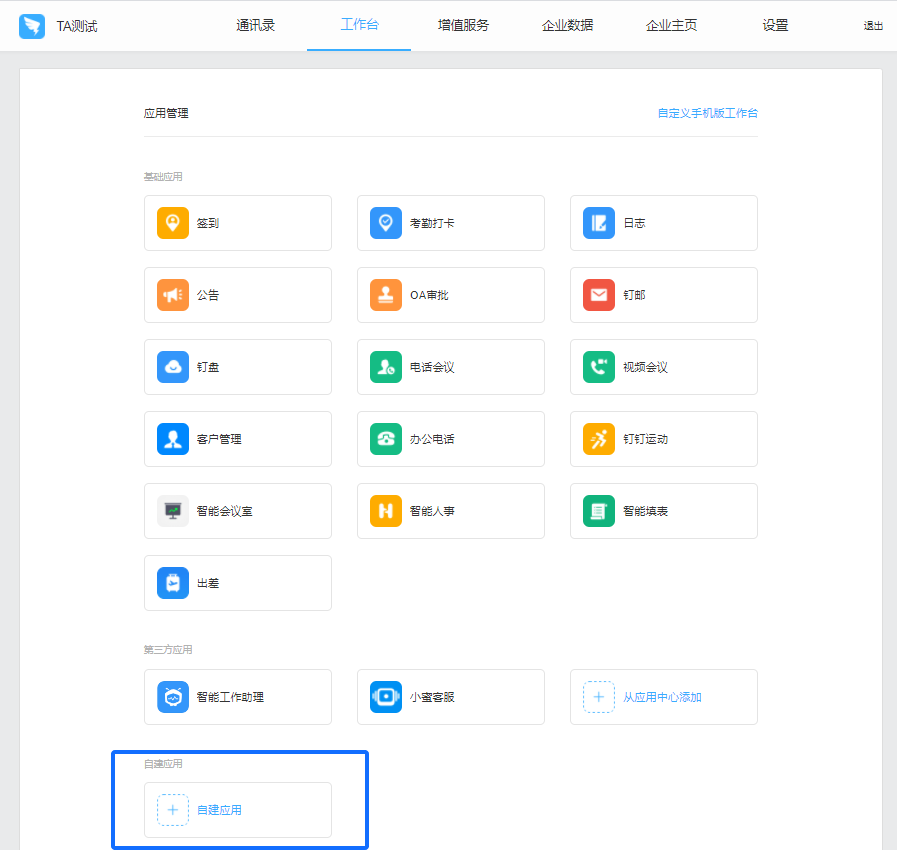Viewport: 897px width, 850px height.
Task: Click the 钉盘 cloud drive icon
Action: [x=173, y=367]
